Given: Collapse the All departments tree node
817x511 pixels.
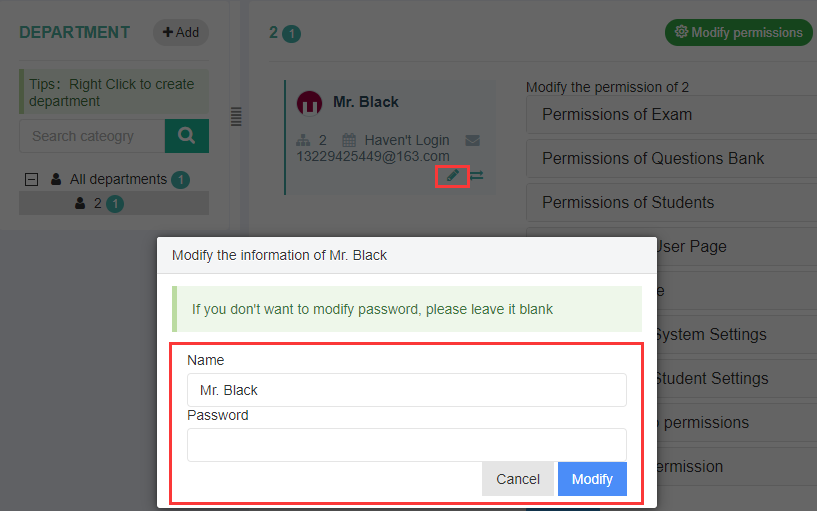Looking at the screenshot, I should (31, 180).
